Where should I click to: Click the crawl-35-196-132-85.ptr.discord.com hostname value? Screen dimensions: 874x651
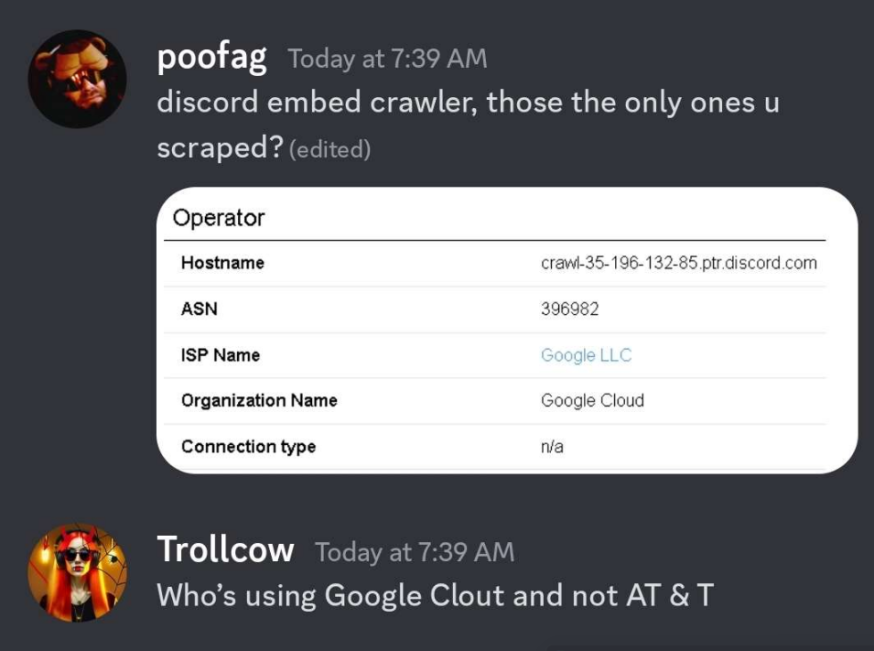point(678,263)
